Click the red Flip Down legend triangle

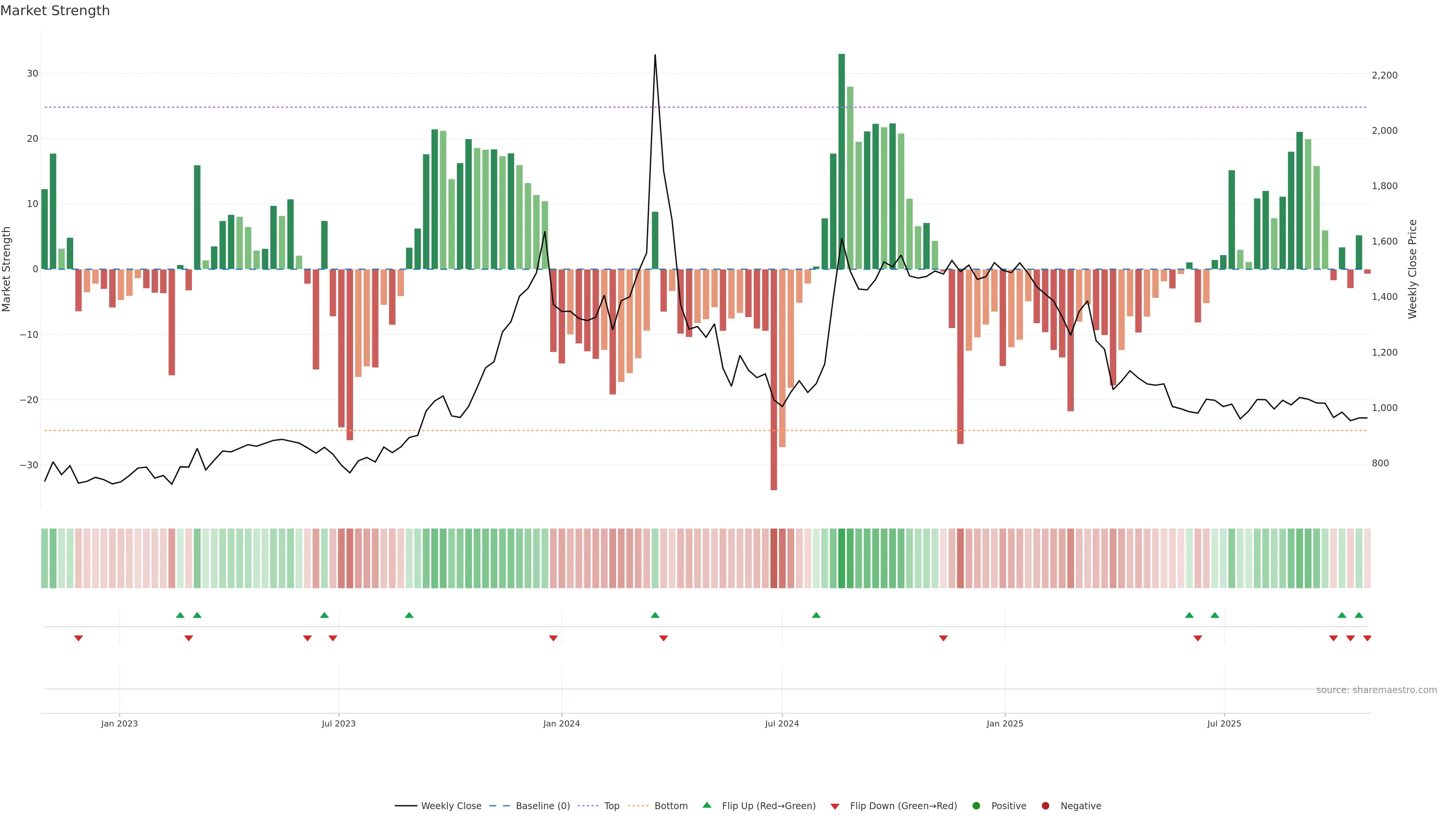pos(834,806)
